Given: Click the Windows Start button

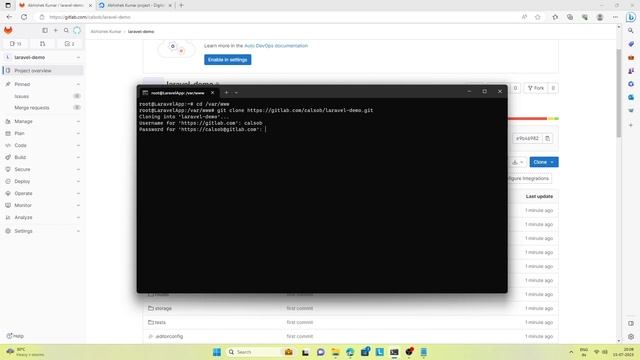Looking at the screenshot, I should [217, 352].
